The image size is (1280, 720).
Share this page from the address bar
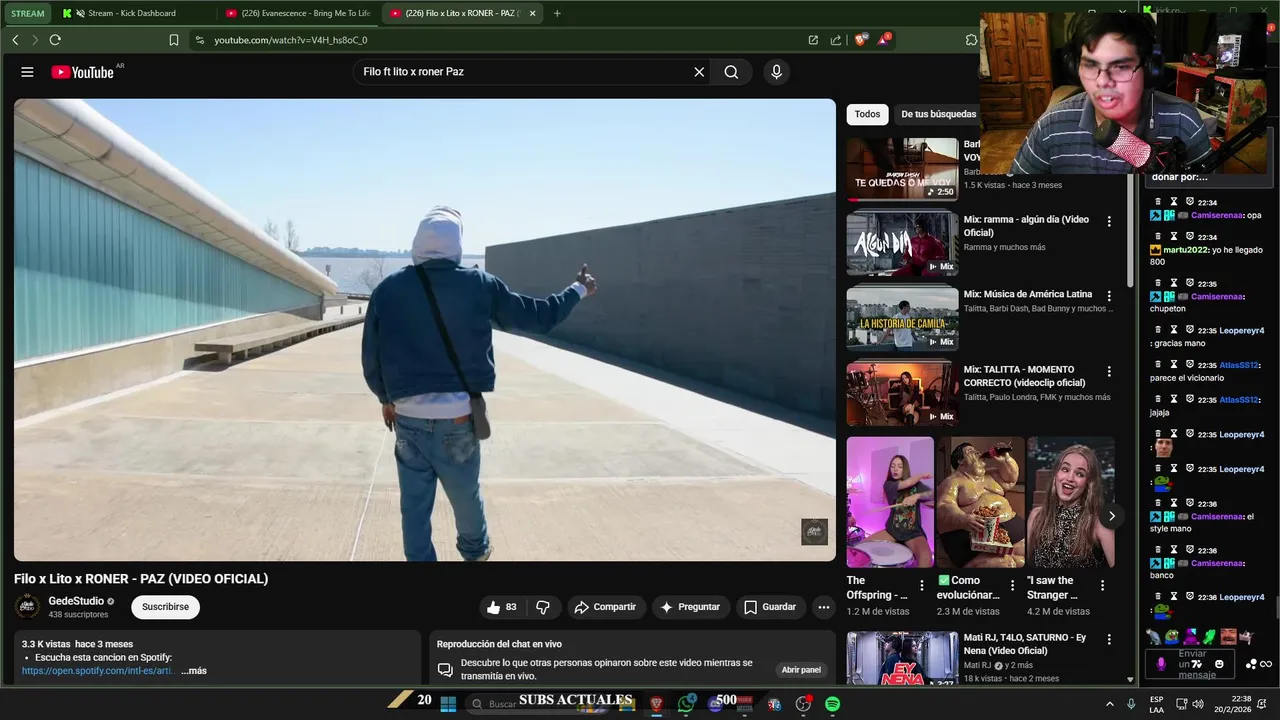836,40
